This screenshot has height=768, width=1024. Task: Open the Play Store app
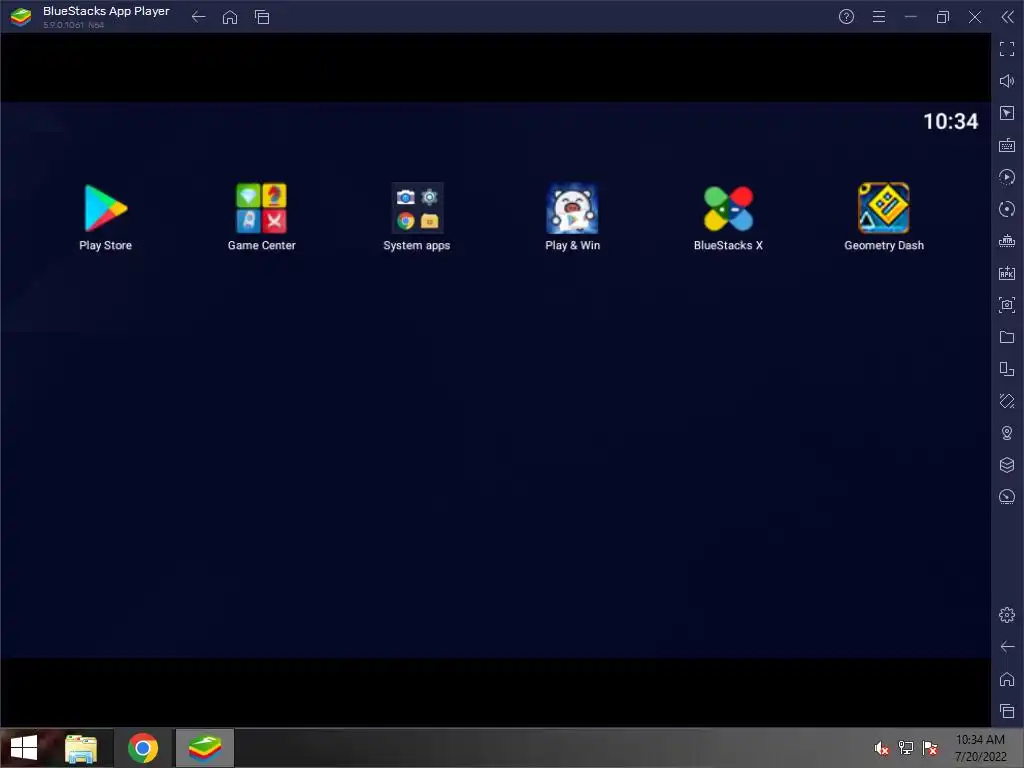105,208
